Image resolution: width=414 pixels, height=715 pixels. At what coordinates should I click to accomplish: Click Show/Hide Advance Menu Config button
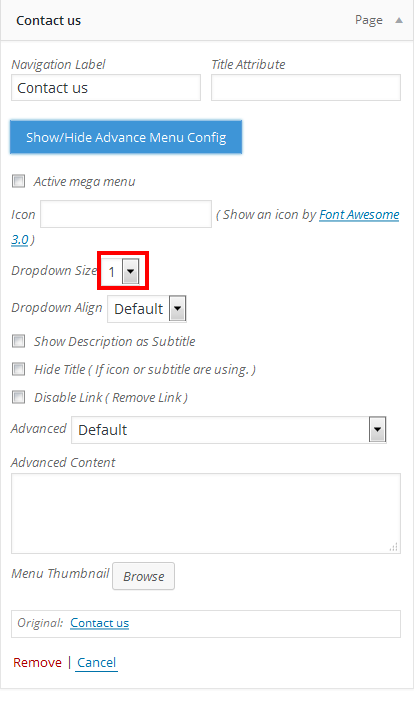point(126,137)
